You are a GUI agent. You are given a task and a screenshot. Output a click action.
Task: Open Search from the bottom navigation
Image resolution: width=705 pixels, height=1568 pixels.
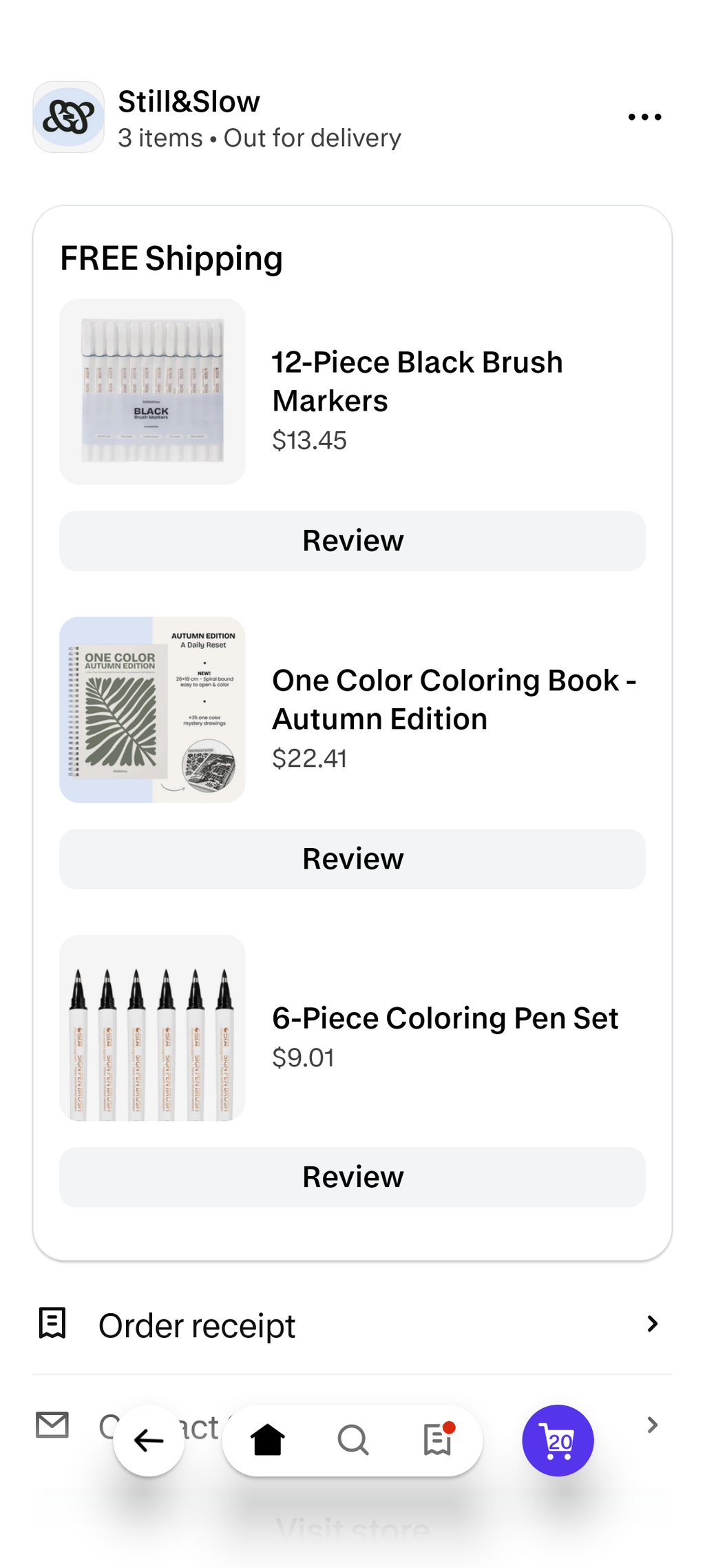[x=352, y=1441]
